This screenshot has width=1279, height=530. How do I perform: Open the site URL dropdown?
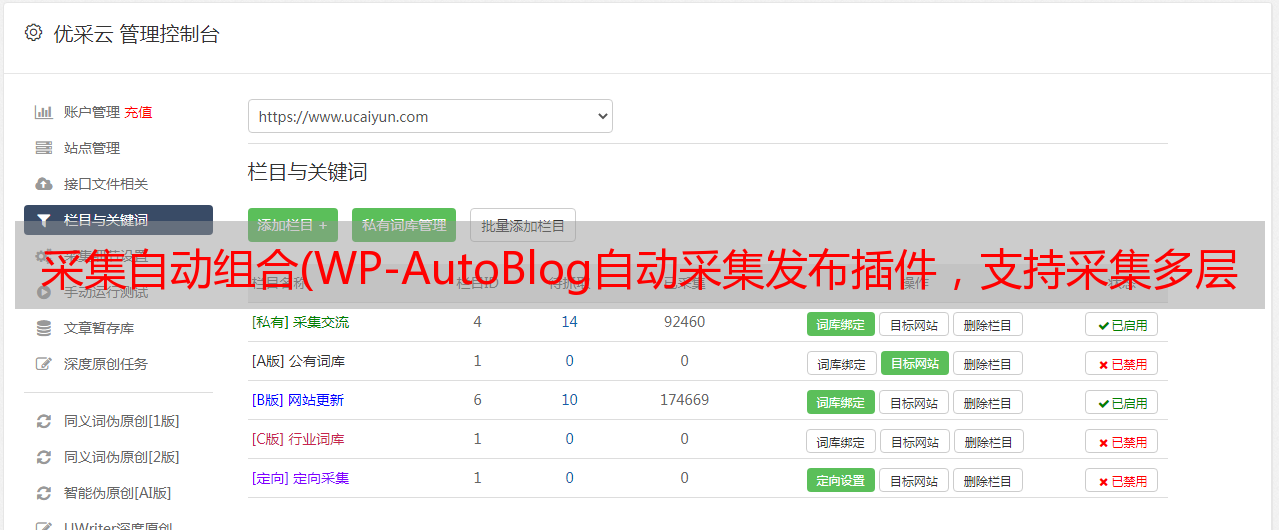[430, 116]
